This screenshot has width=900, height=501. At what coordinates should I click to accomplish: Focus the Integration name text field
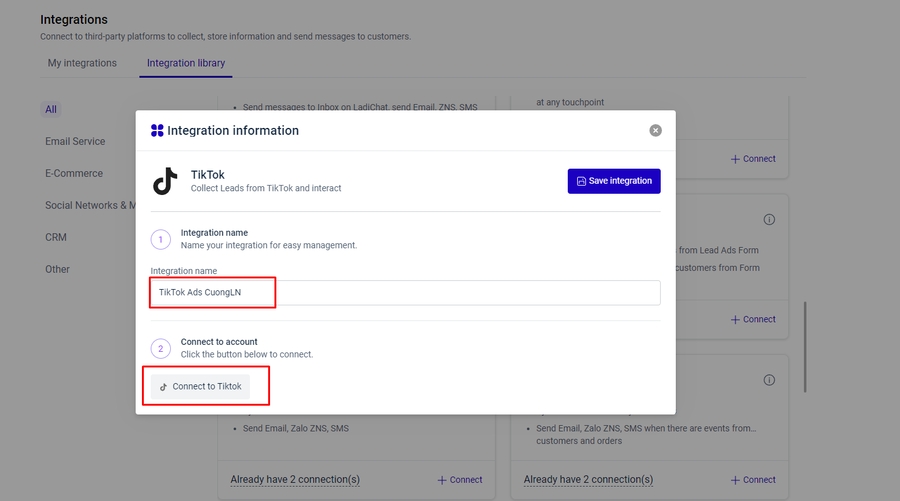[x=405, y=292]
